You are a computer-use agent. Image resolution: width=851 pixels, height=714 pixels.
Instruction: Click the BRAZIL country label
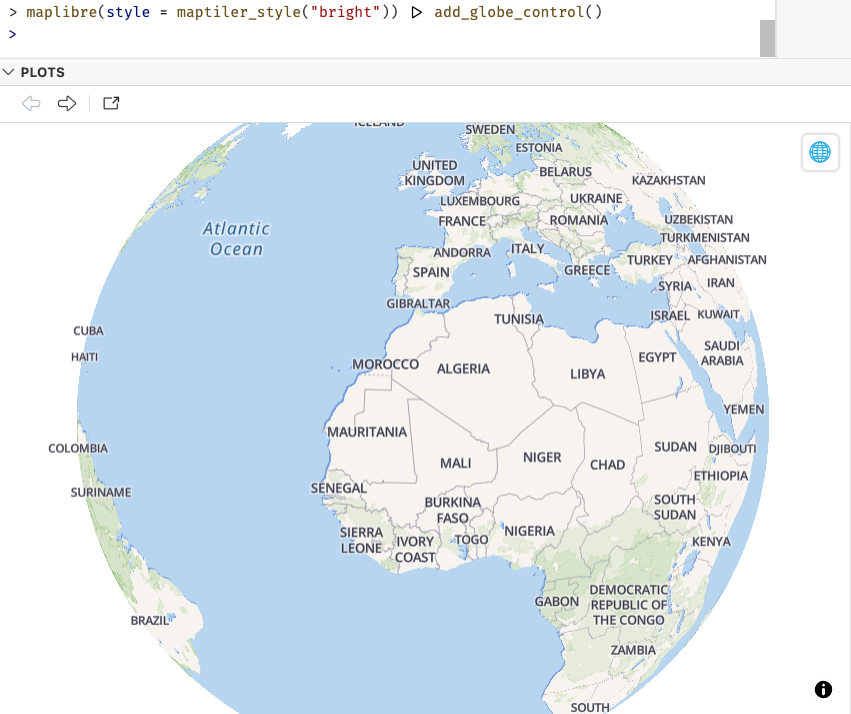coord(150,621)
